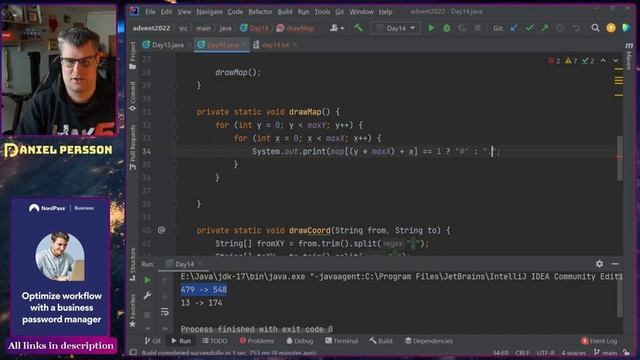Click Run panel wrench settings icon
640x360 pixels.
pos(147,296)
